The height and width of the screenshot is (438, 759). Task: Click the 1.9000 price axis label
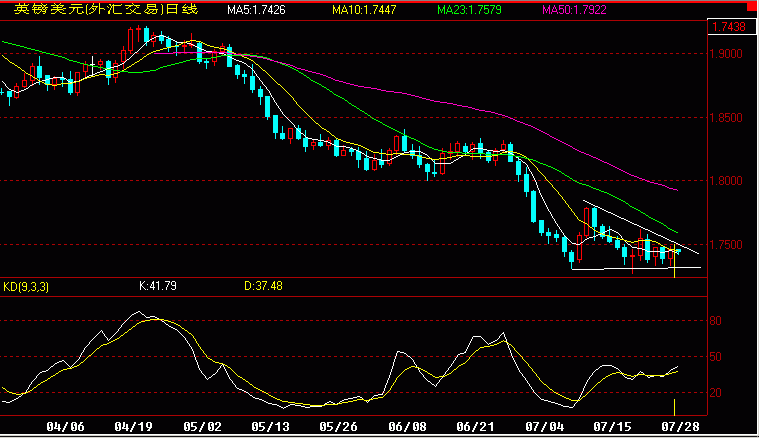726,54
